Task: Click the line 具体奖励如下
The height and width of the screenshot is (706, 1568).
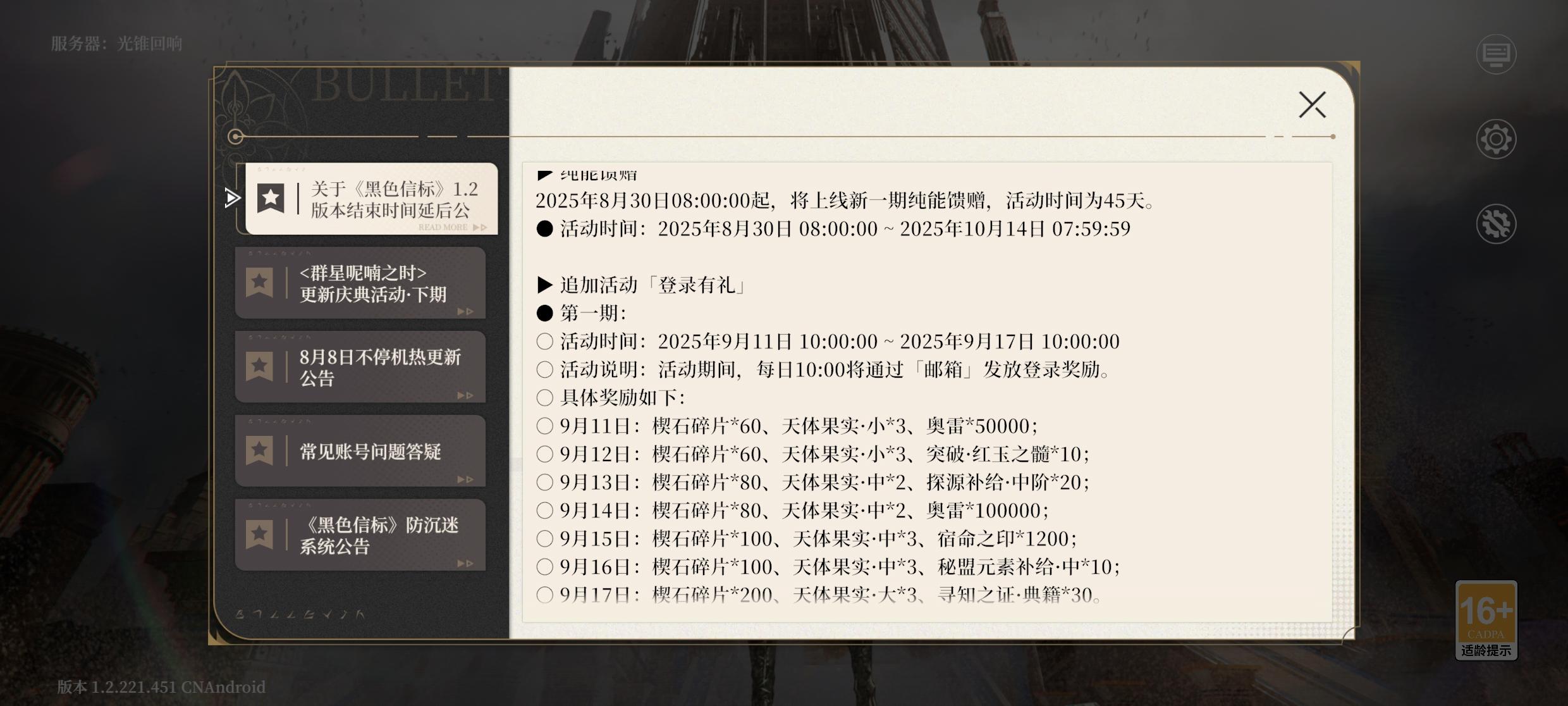Action: click(x=611, y=398)
